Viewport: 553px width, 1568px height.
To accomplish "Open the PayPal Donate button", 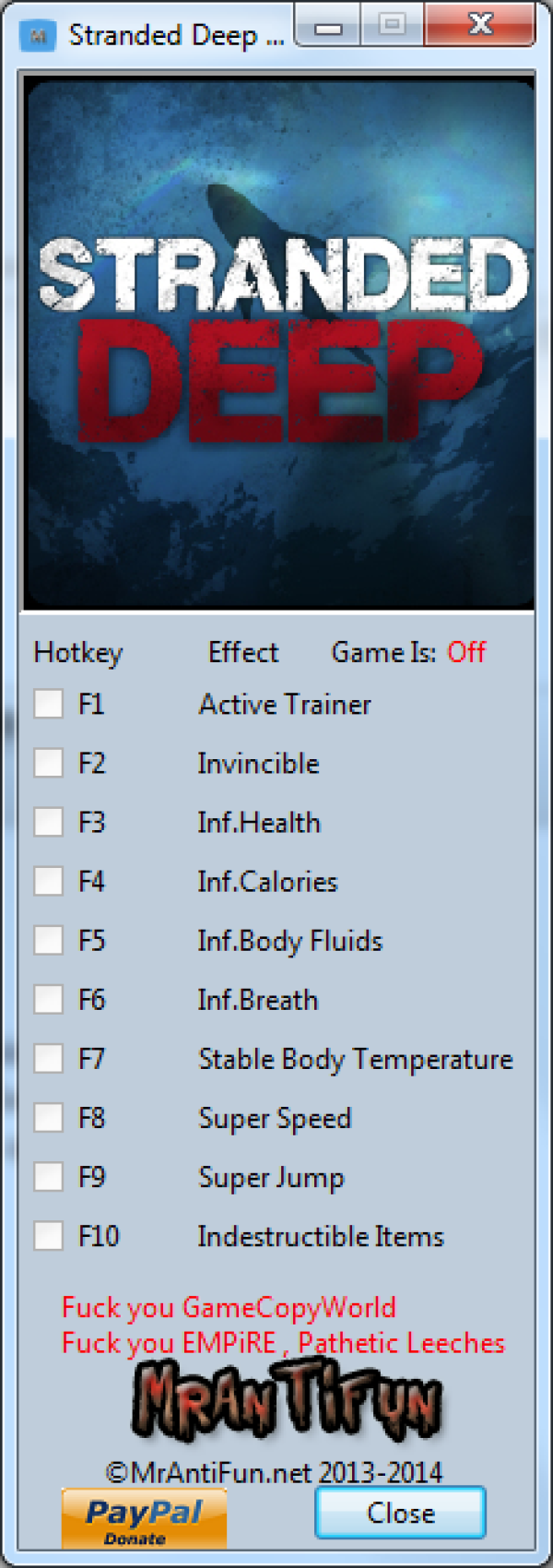I will tap(144, 1519).
